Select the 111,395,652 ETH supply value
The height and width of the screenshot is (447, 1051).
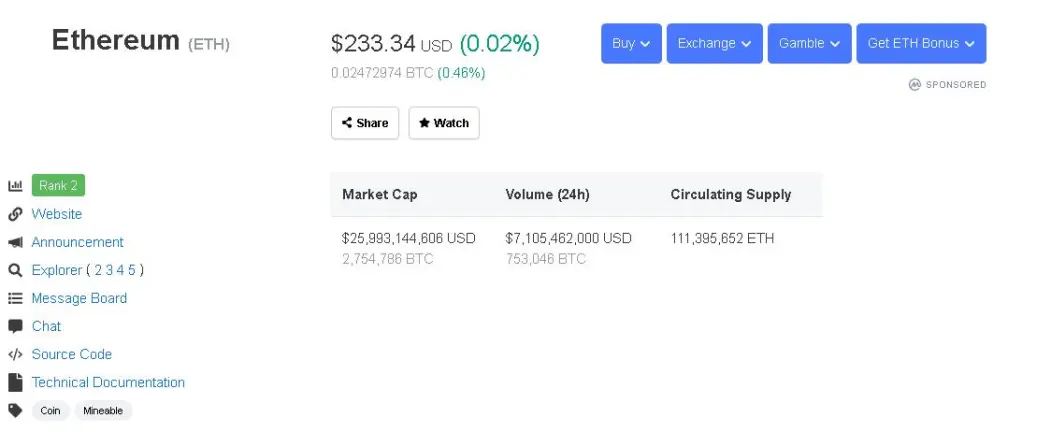[x=723, y=238]
